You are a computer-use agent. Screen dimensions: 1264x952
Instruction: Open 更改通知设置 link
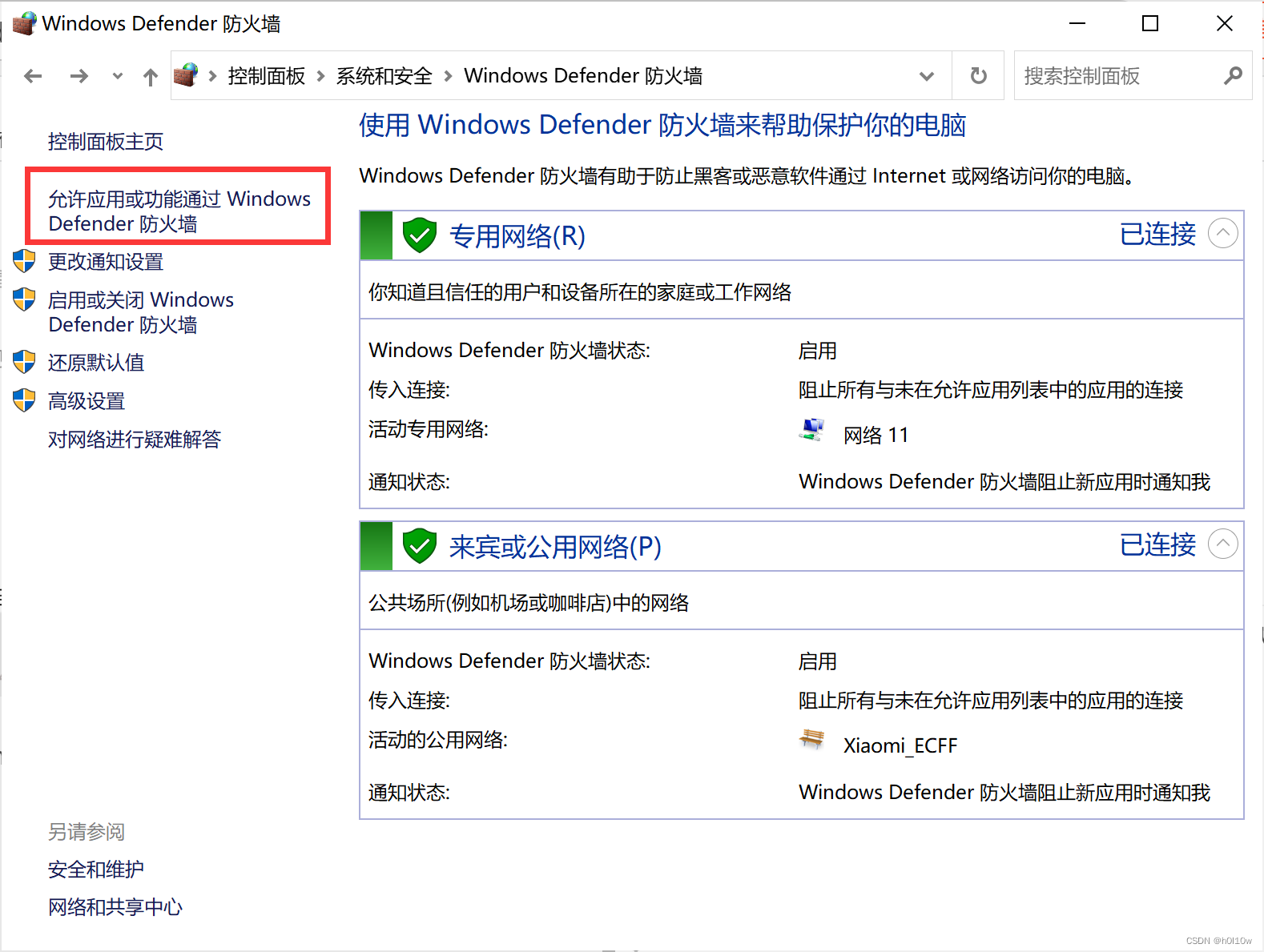pos(106,262)
